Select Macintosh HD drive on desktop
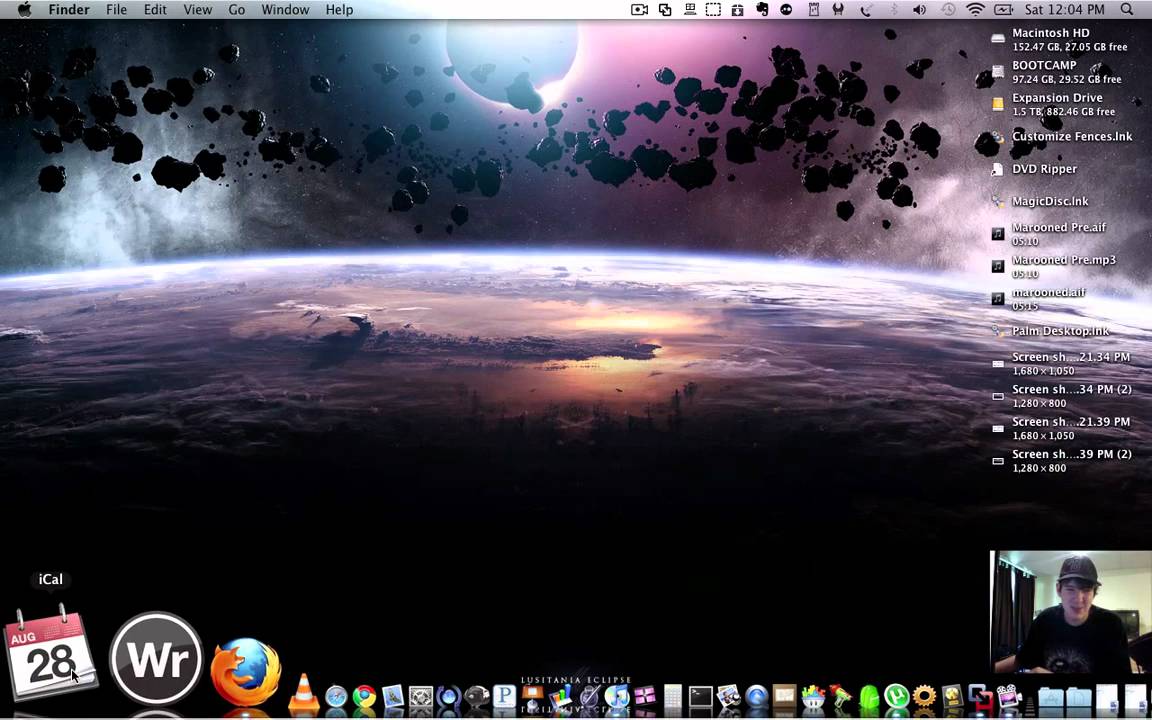This screenshot has height=720, width=1152. pos(1059,40)
